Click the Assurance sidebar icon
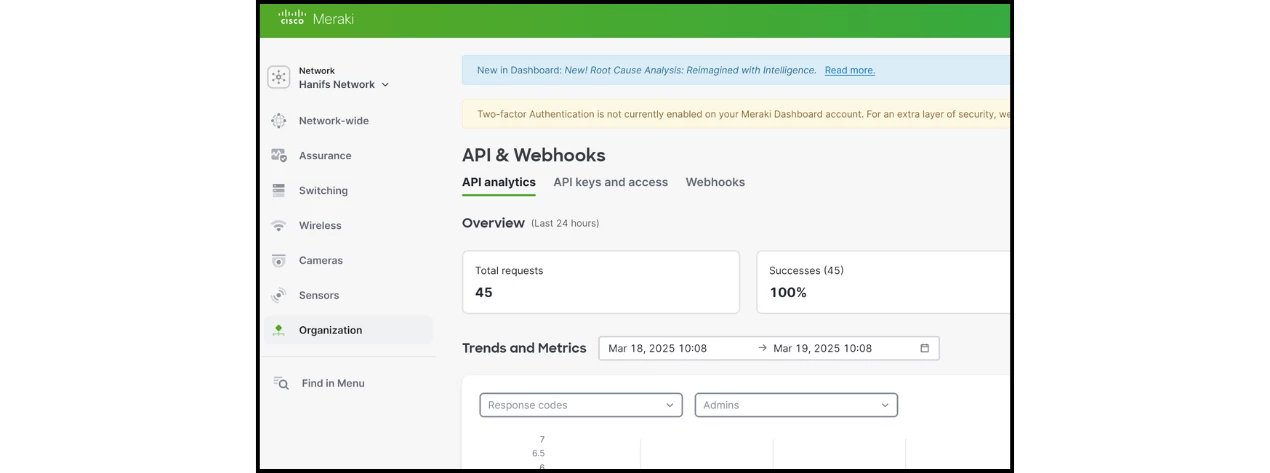This screenshot has height=473, width=1270. [278, 156]
